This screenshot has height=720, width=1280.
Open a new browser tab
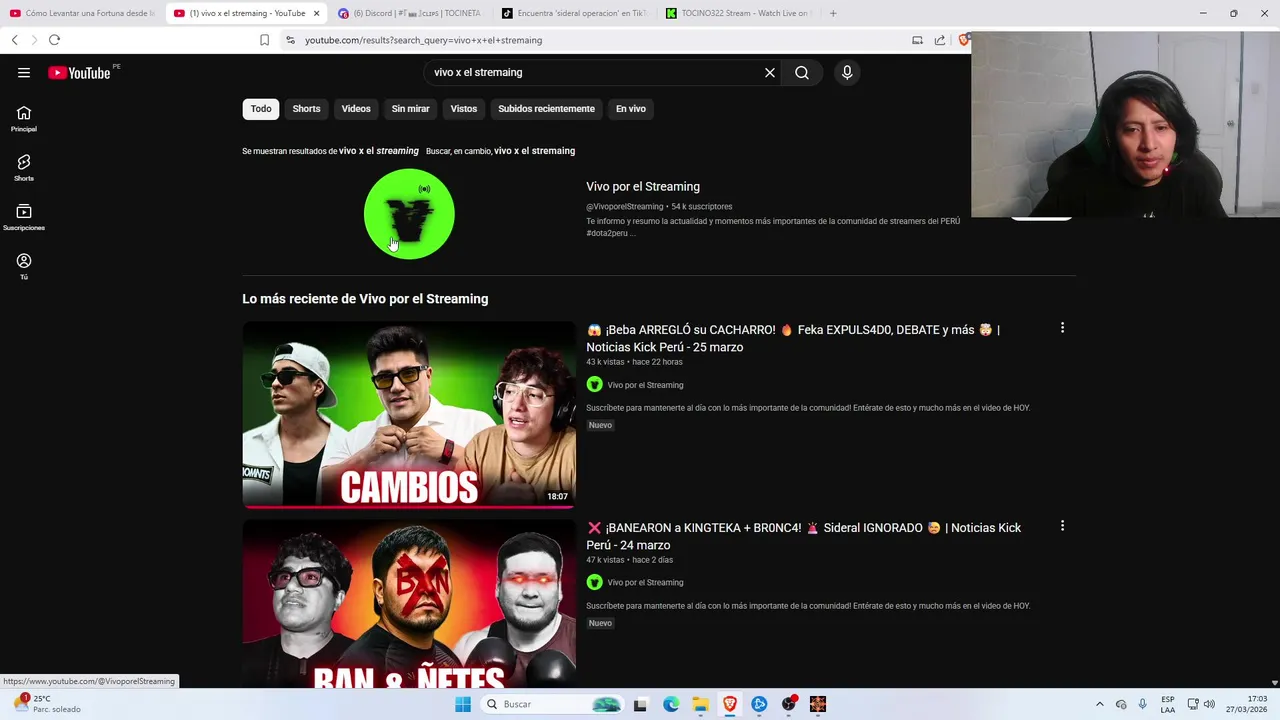tap(833, 13)
